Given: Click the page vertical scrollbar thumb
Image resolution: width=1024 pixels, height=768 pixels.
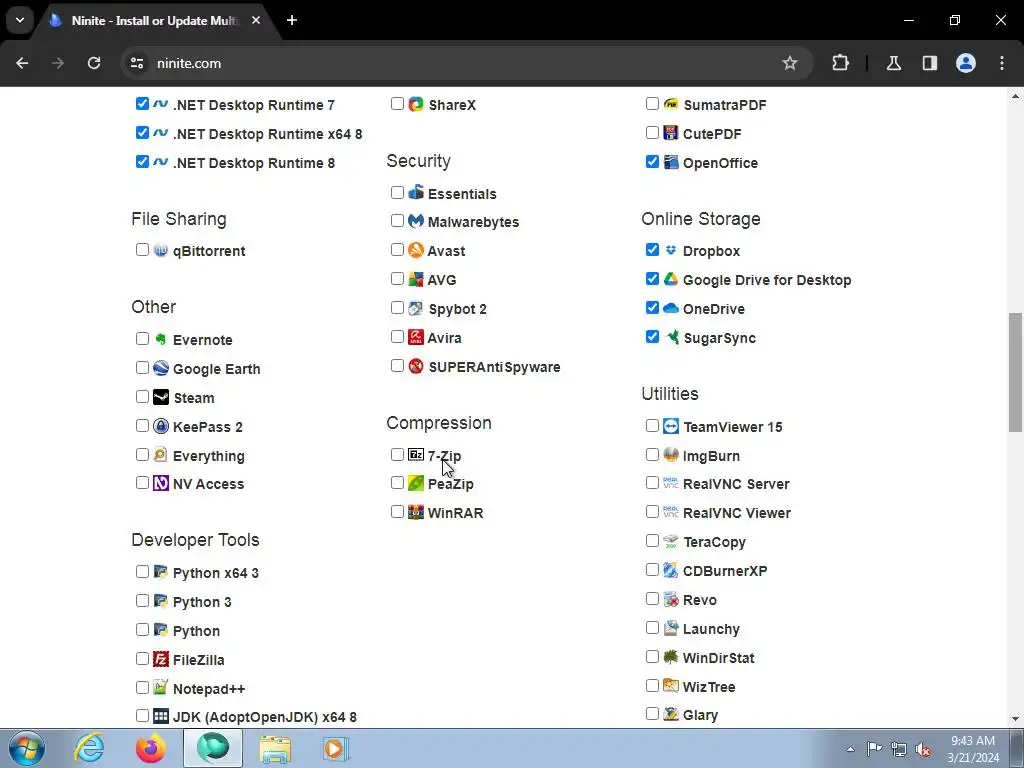Looking at the screenshot, I should tap(1015, 372).
